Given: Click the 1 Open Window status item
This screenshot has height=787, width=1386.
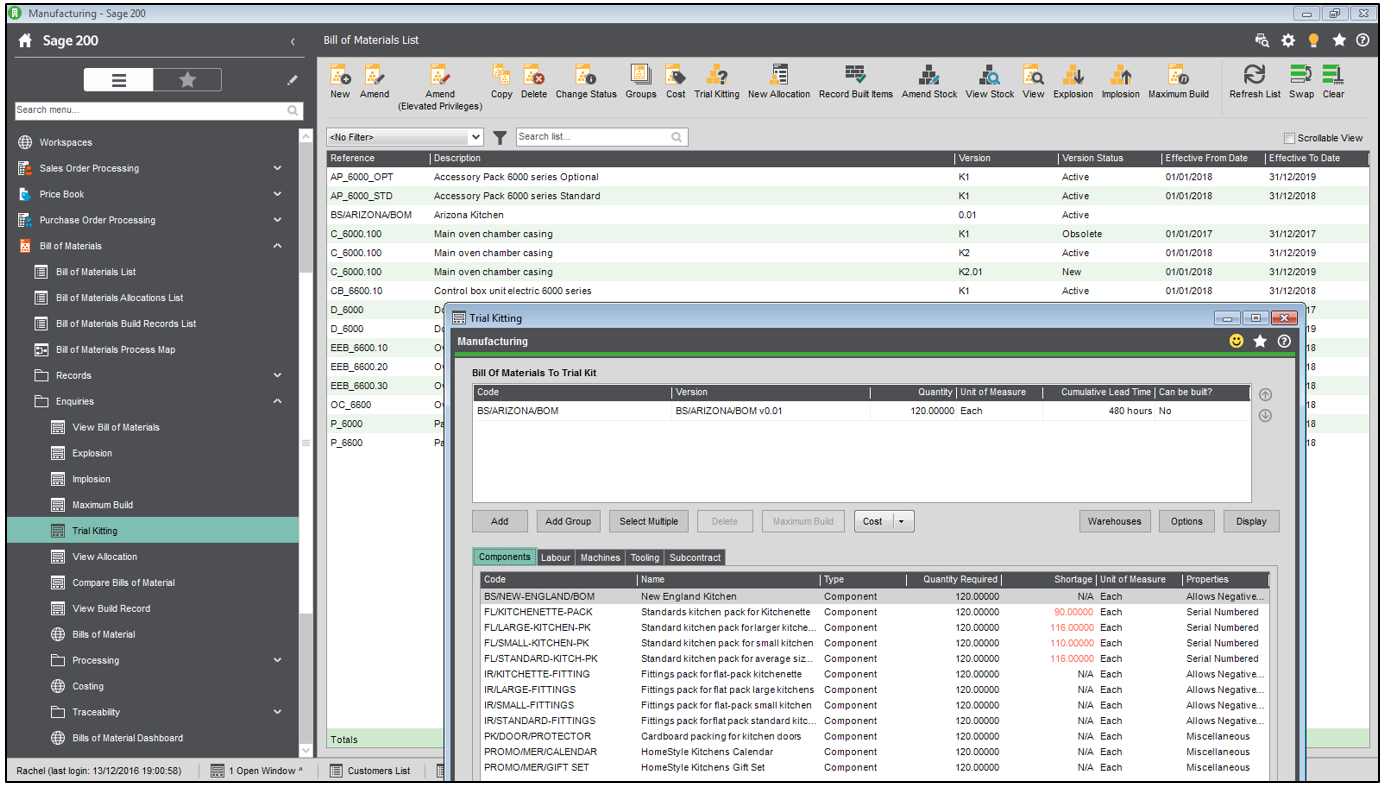Looking at the screenshot, I should tap(257, 771).
